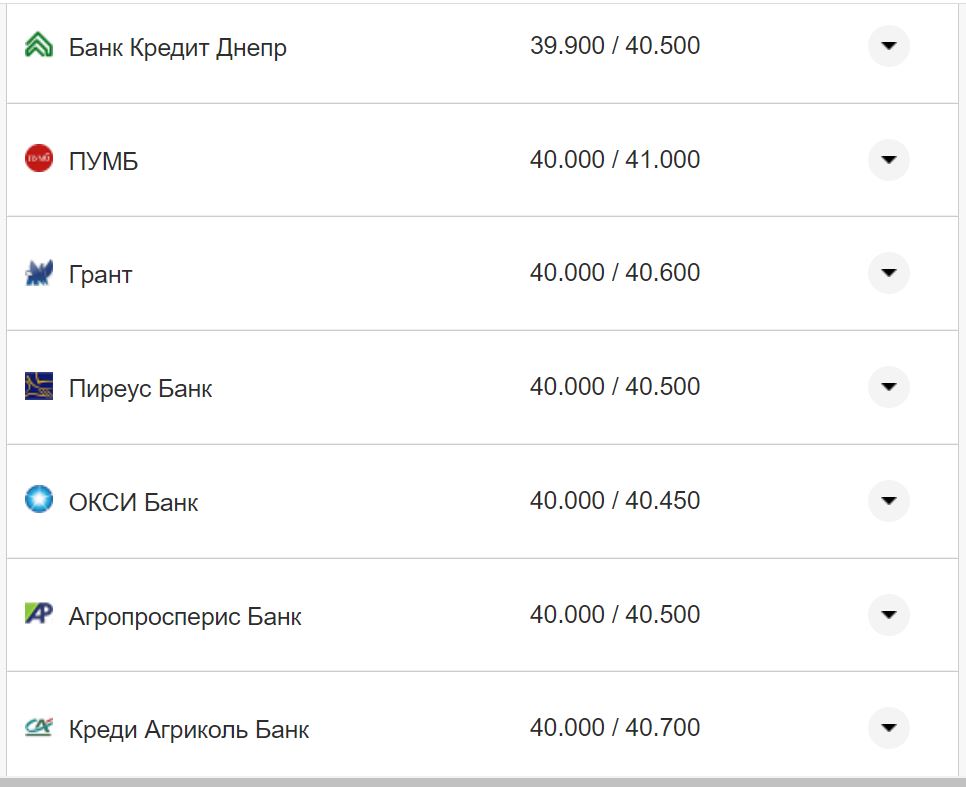Click the Грант bank logo icon
966x787 pixels.
(39, 273)
